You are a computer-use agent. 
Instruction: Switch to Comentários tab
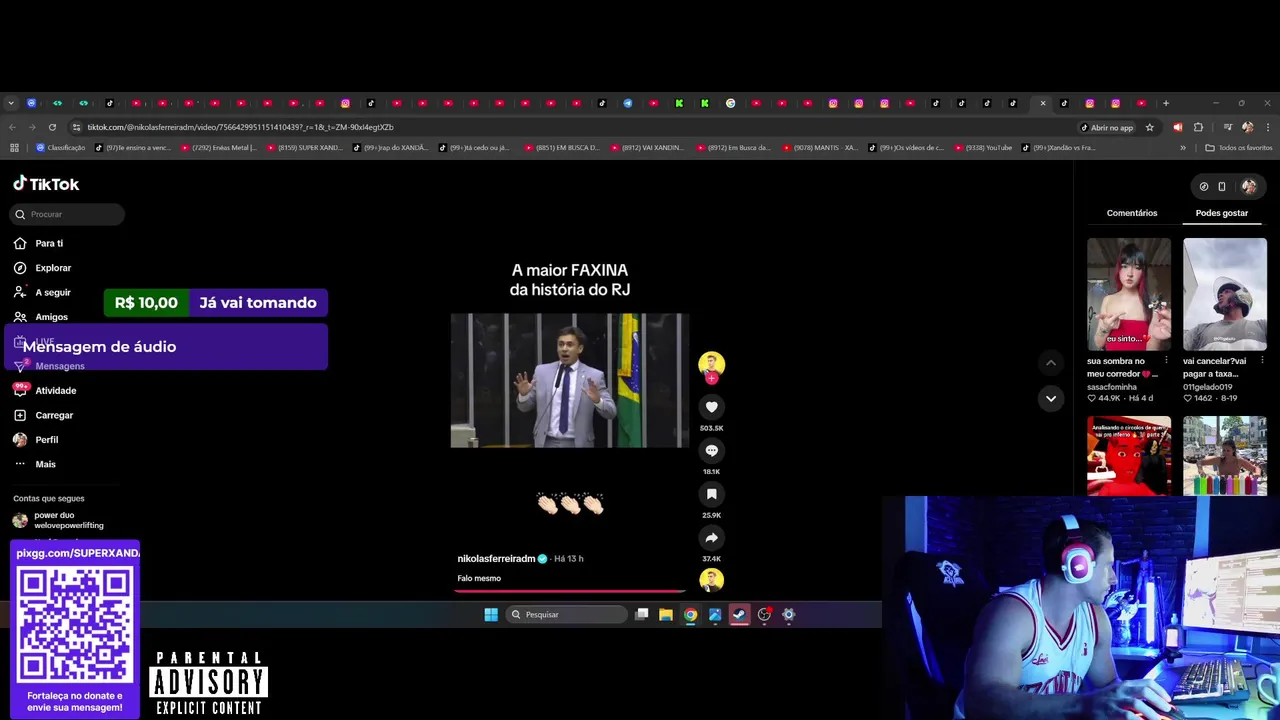pos(1132,213)
